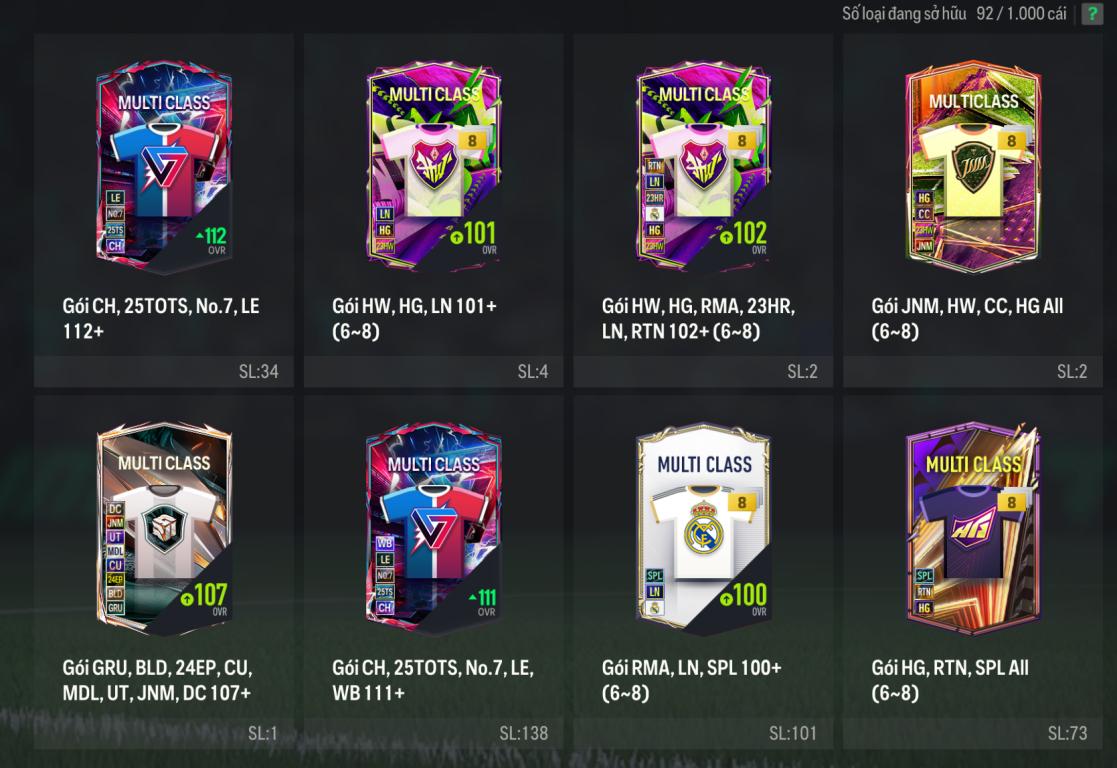Open Gói HG, RTN, SPL All title
The height and width of the screenshot is (768, 1117).
tap(950, 680)
